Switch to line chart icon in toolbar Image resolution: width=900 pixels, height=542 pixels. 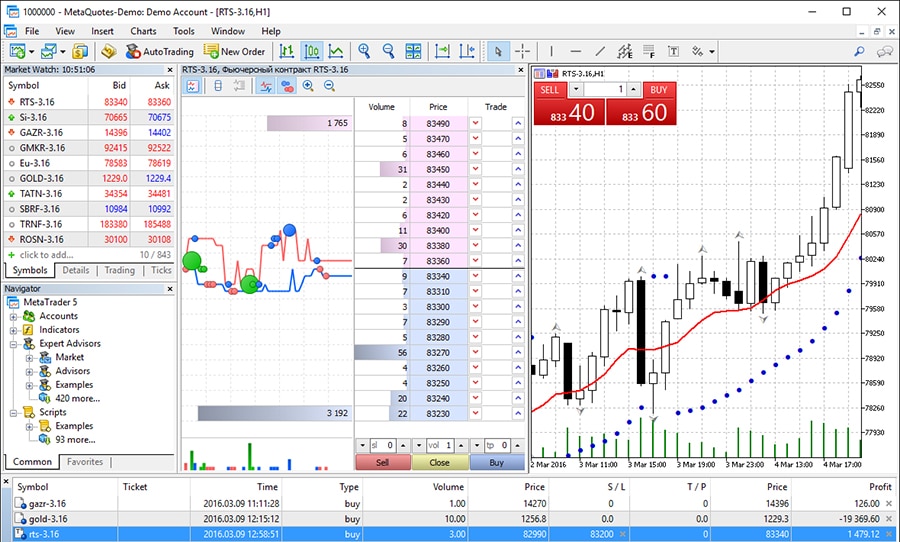pyautogui.click(x=337, y=51)
